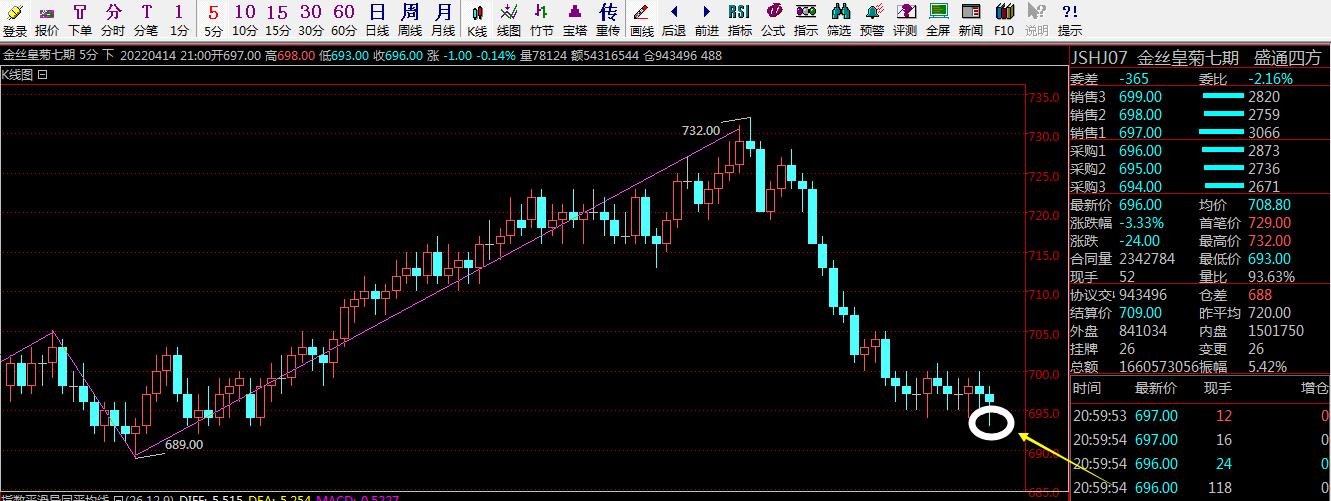Switch to 日线 daily chart

[x=376, y=19]
